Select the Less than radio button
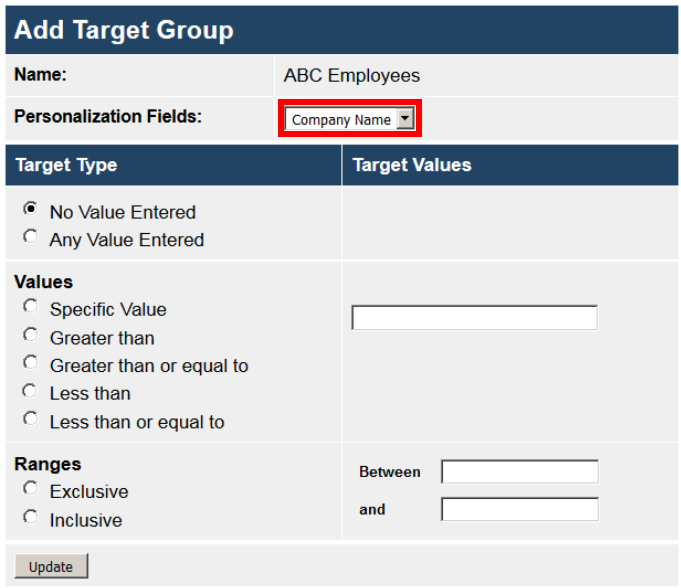Image resolution: width=681 pixels, height=588 pixels. (x=31, y=391)
